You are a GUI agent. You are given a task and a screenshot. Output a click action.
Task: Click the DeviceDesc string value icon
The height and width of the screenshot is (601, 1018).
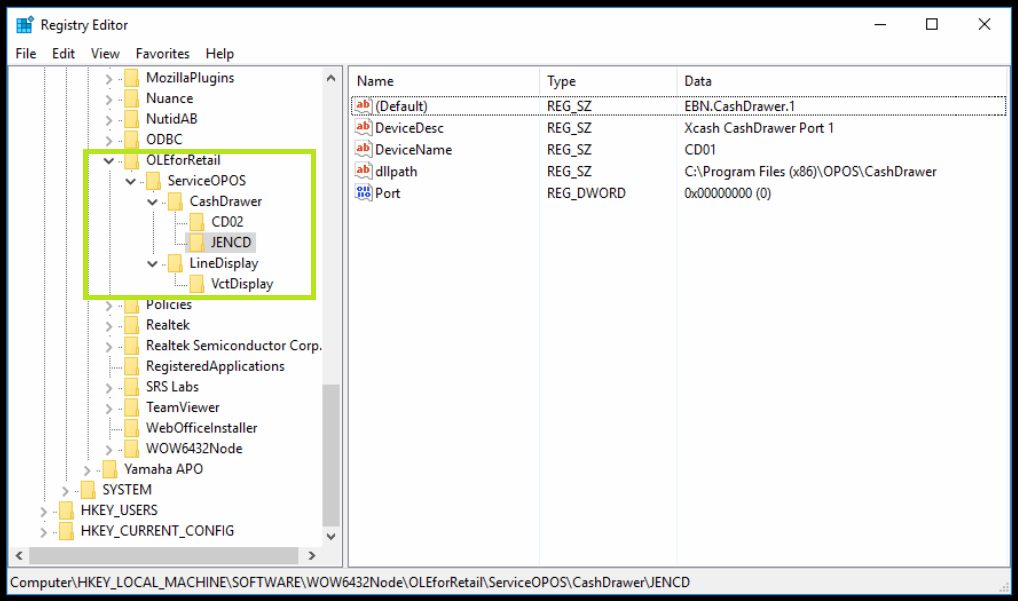(364, 128)
